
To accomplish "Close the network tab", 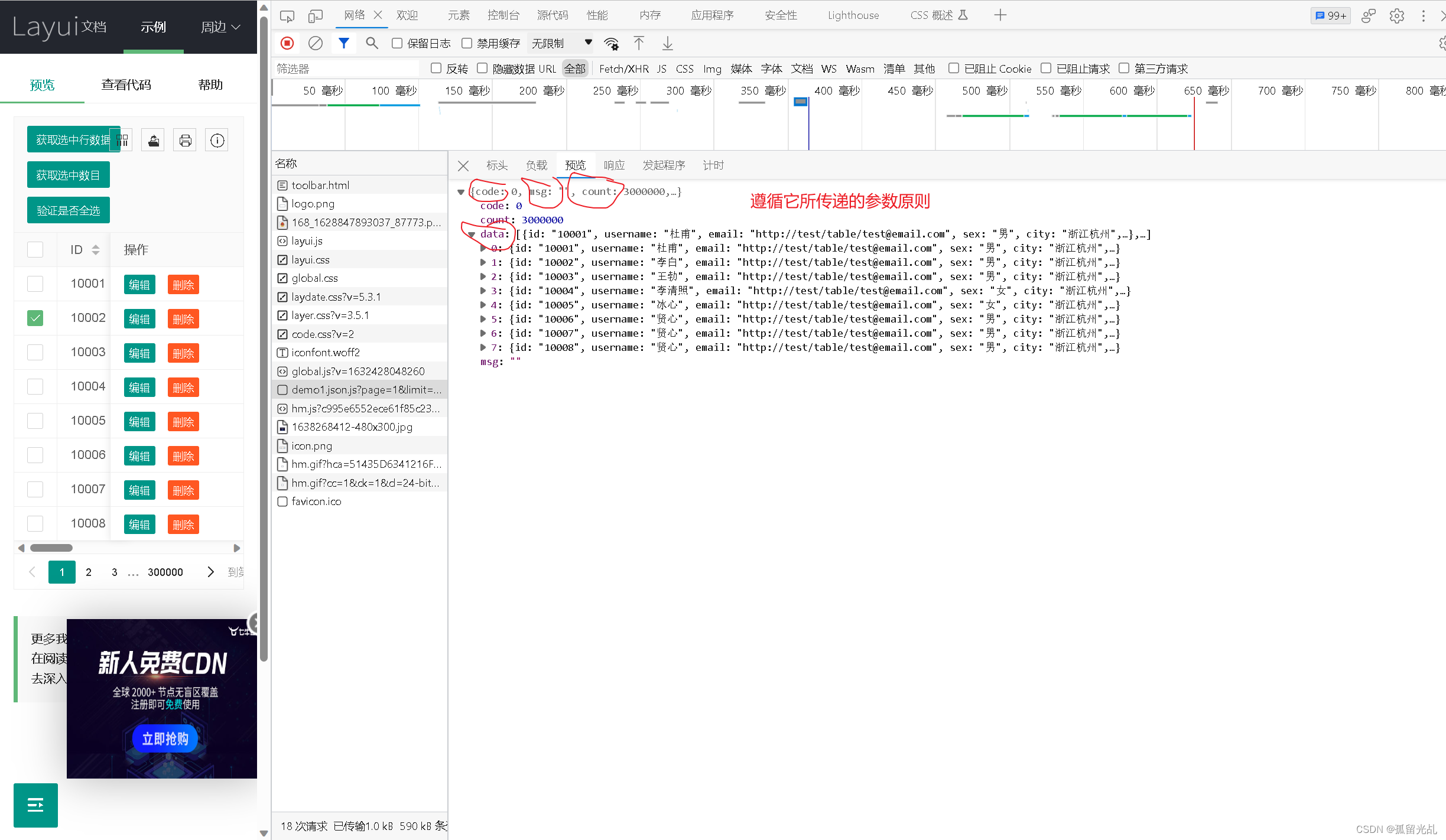I will [378, 15].
